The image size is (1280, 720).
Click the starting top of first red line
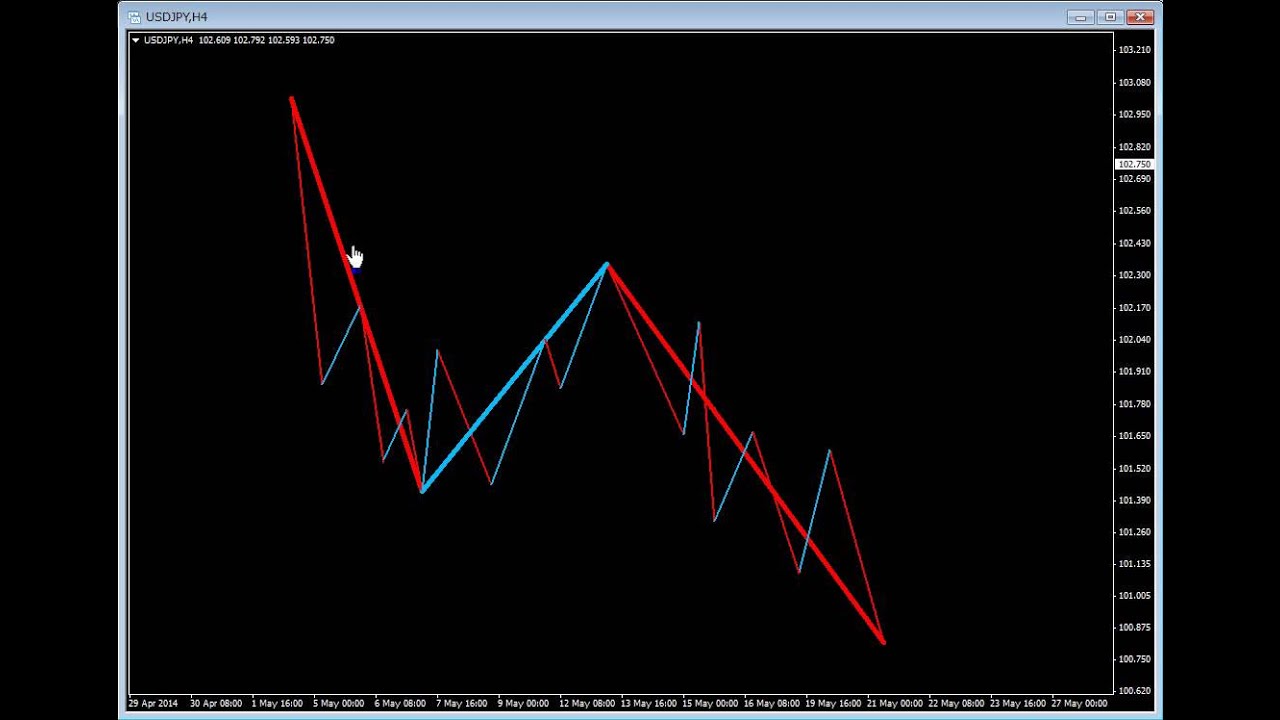[291, 98]
